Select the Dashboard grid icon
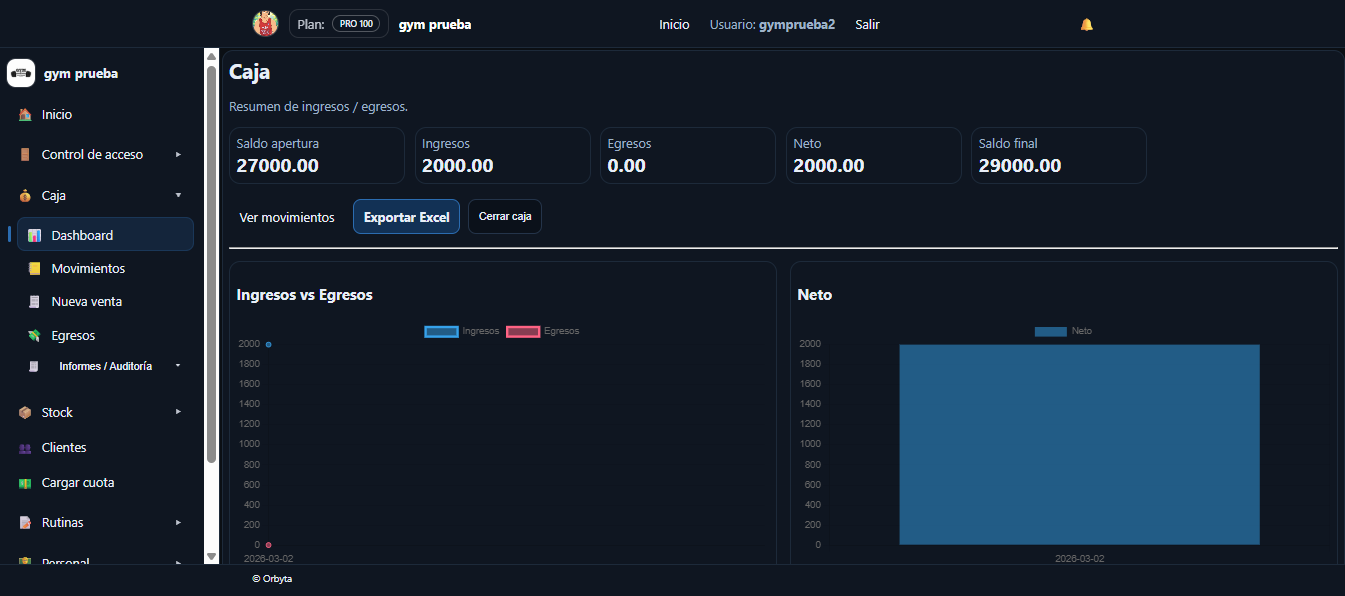The height and width of the screenshot is (596, 1345). [x=35, y=234]
